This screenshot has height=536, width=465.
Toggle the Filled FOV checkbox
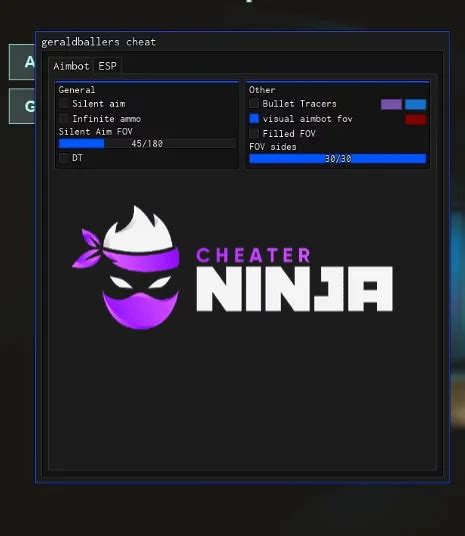coord(254,133)
